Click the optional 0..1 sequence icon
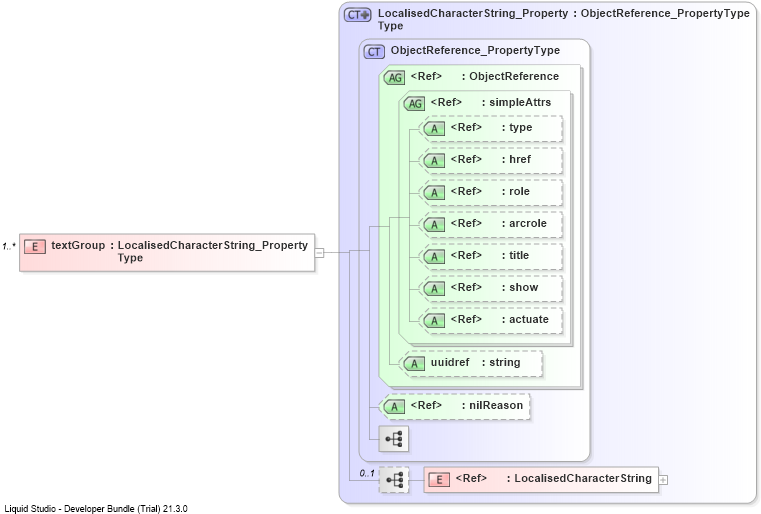761x514 pixels. click(394, 480)
